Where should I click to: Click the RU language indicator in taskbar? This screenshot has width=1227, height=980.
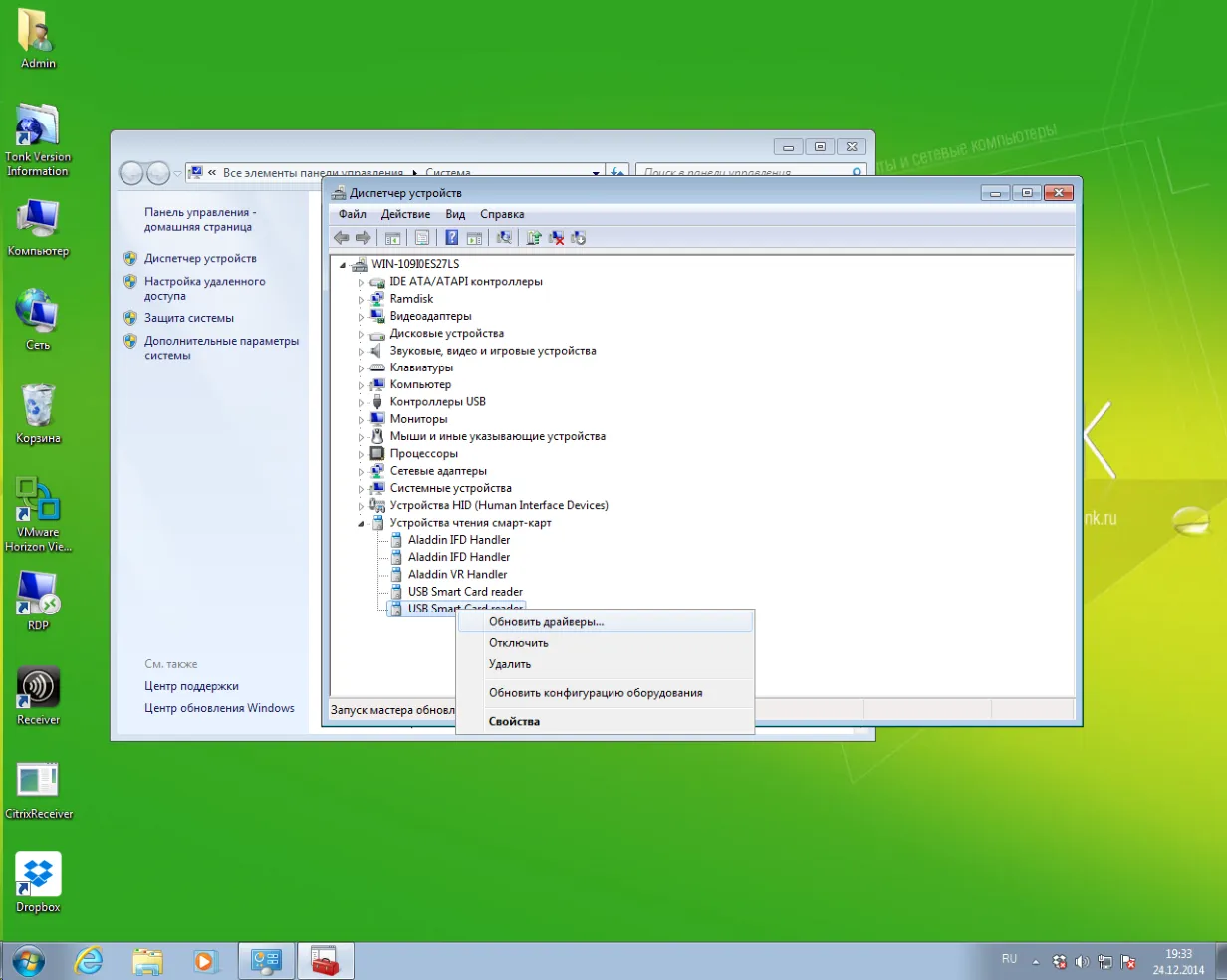tap(1010, 959)
